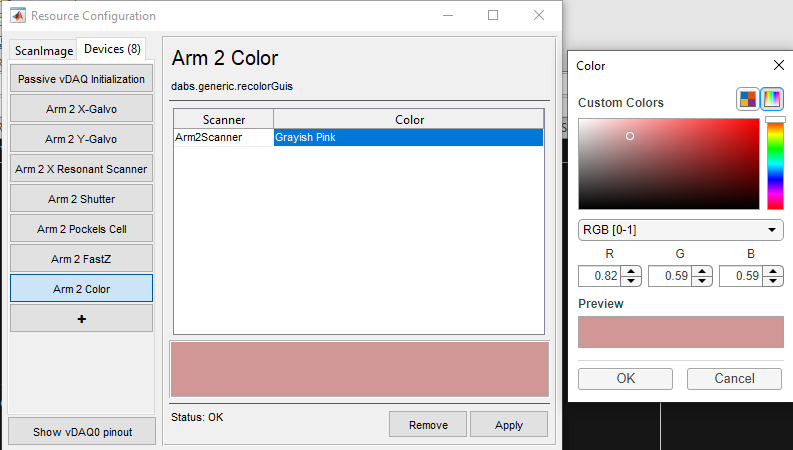Open the RGB [0-1] color mode dropdown
Image resolution: width=793 pixels, height=450 pixels.
[x=681, y=230]
